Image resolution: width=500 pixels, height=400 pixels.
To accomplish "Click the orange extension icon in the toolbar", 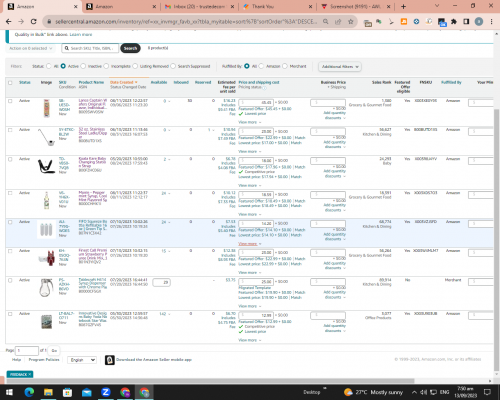I will [404, 22].
